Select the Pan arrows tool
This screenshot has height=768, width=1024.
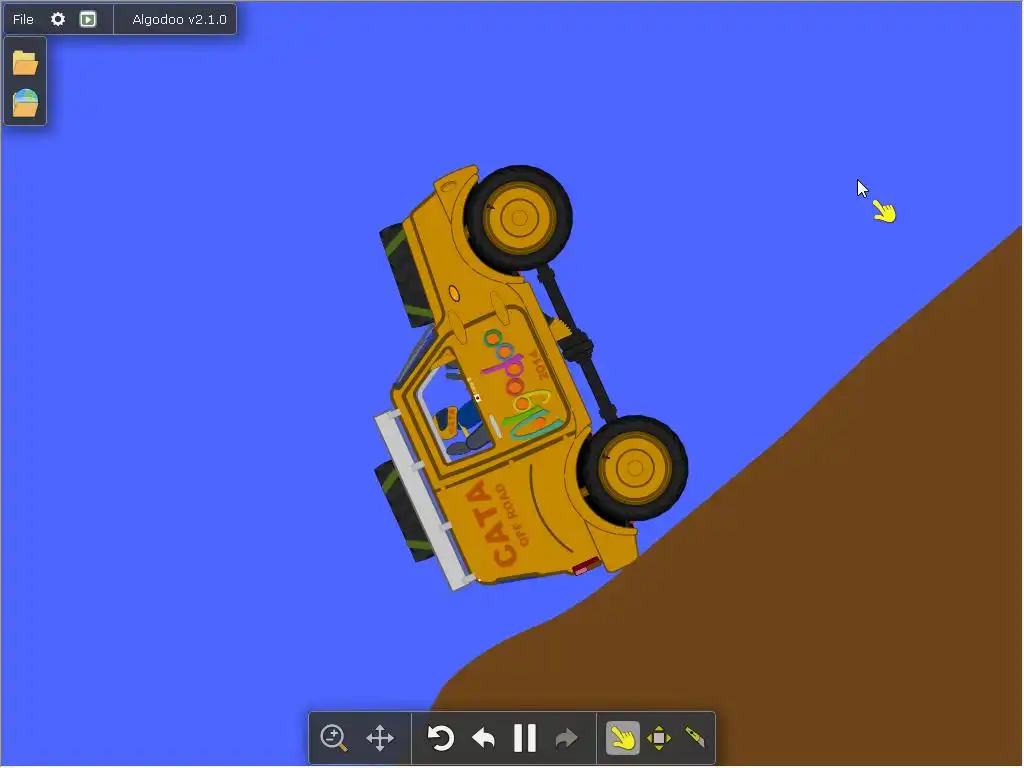point(380,738)
